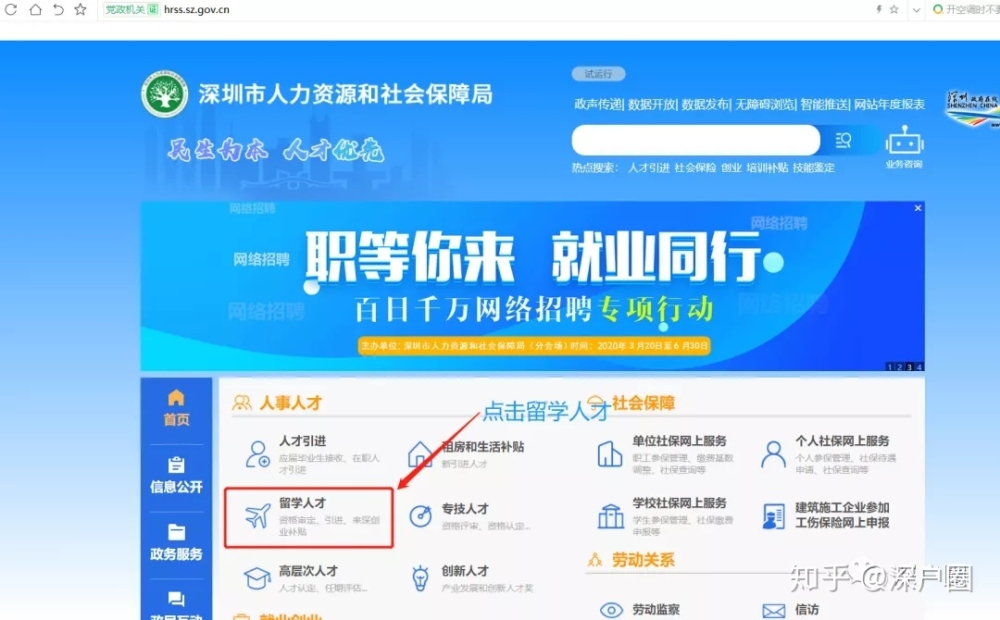Viewport: 1000px width, 620px height.
Task: Click the search magnifier icon
Action: 843,140
